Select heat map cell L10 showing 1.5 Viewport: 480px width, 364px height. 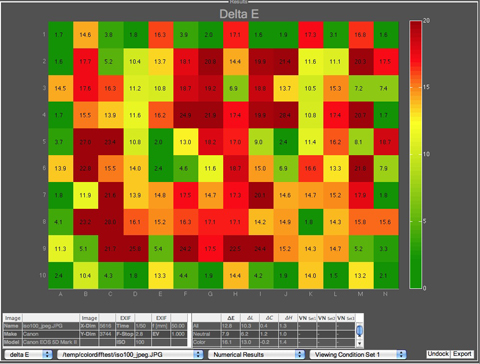coord(336,275)
